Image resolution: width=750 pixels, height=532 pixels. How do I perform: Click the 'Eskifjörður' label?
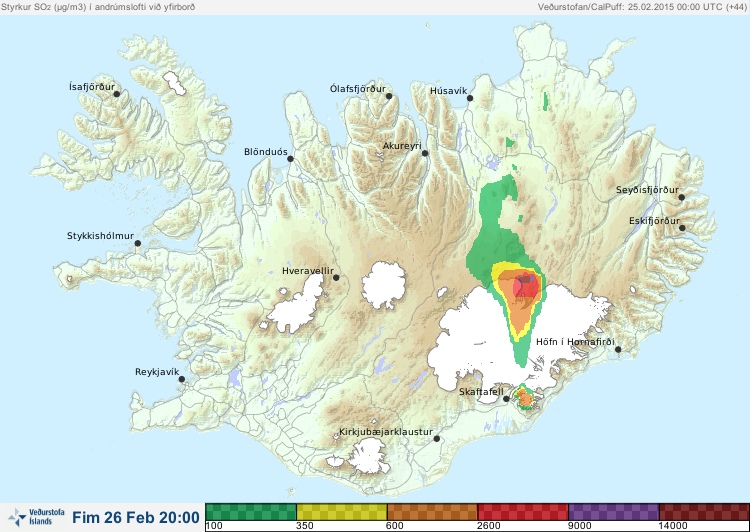coord(654,221)
